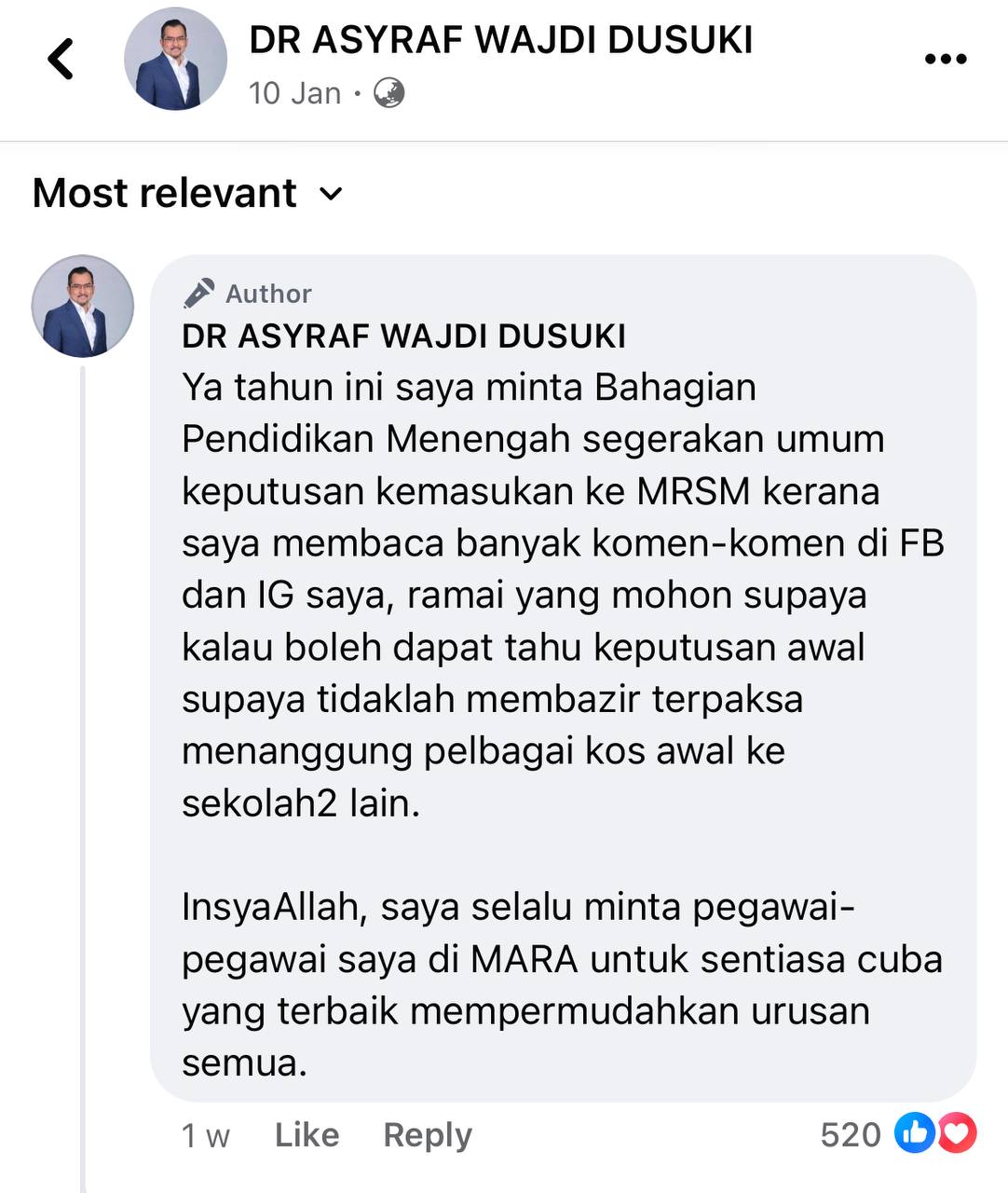Open the commenter's profile picture

pyautogui.click(x=83, y=307)
